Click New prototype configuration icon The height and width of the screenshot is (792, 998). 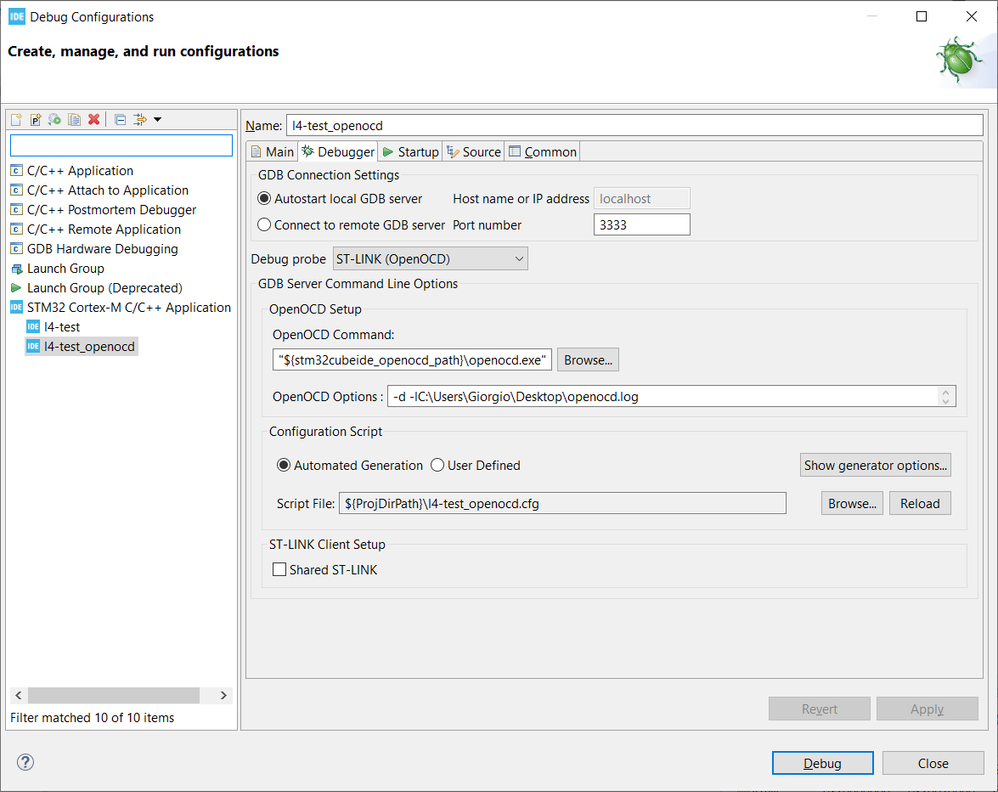click(36, 119)
